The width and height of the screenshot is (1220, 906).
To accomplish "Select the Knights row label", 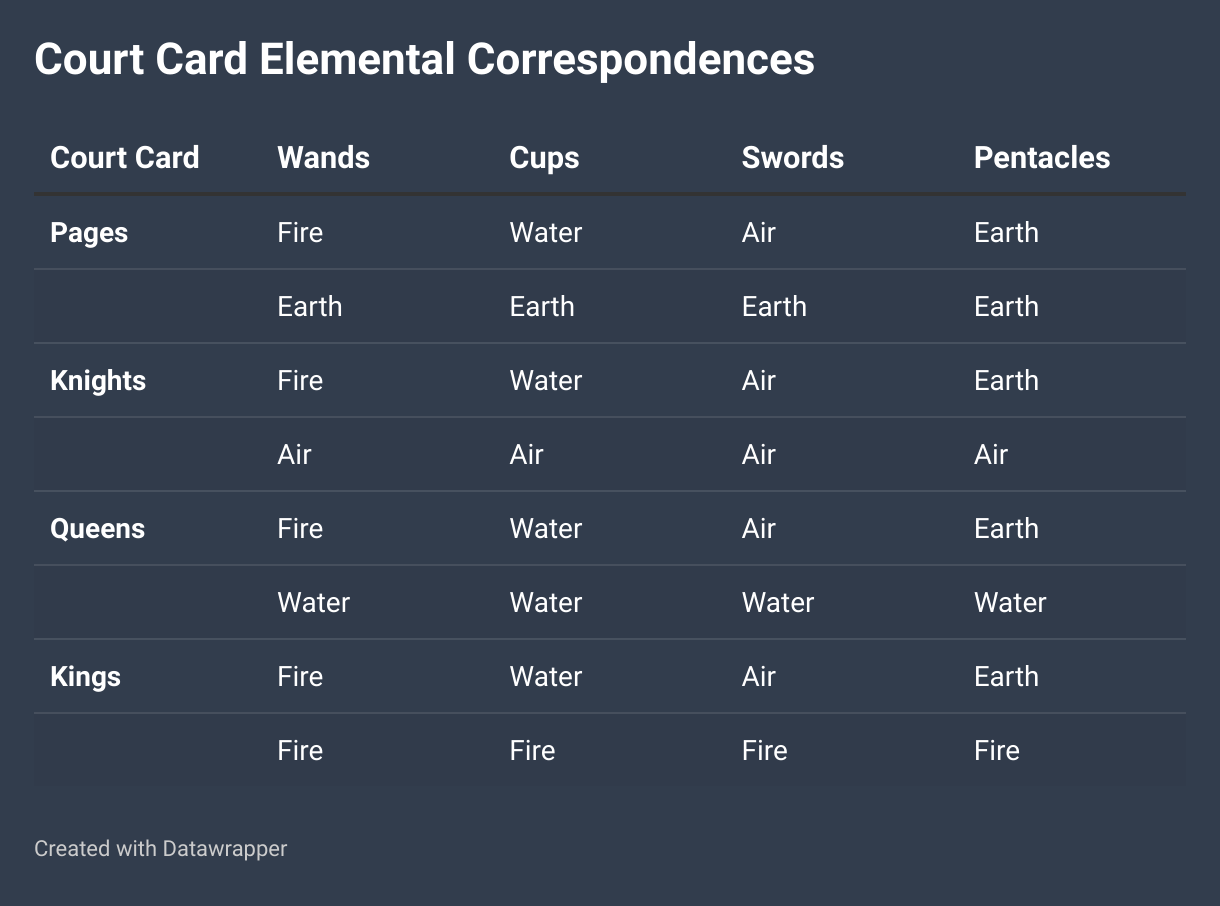I will (x=98, y=381).
